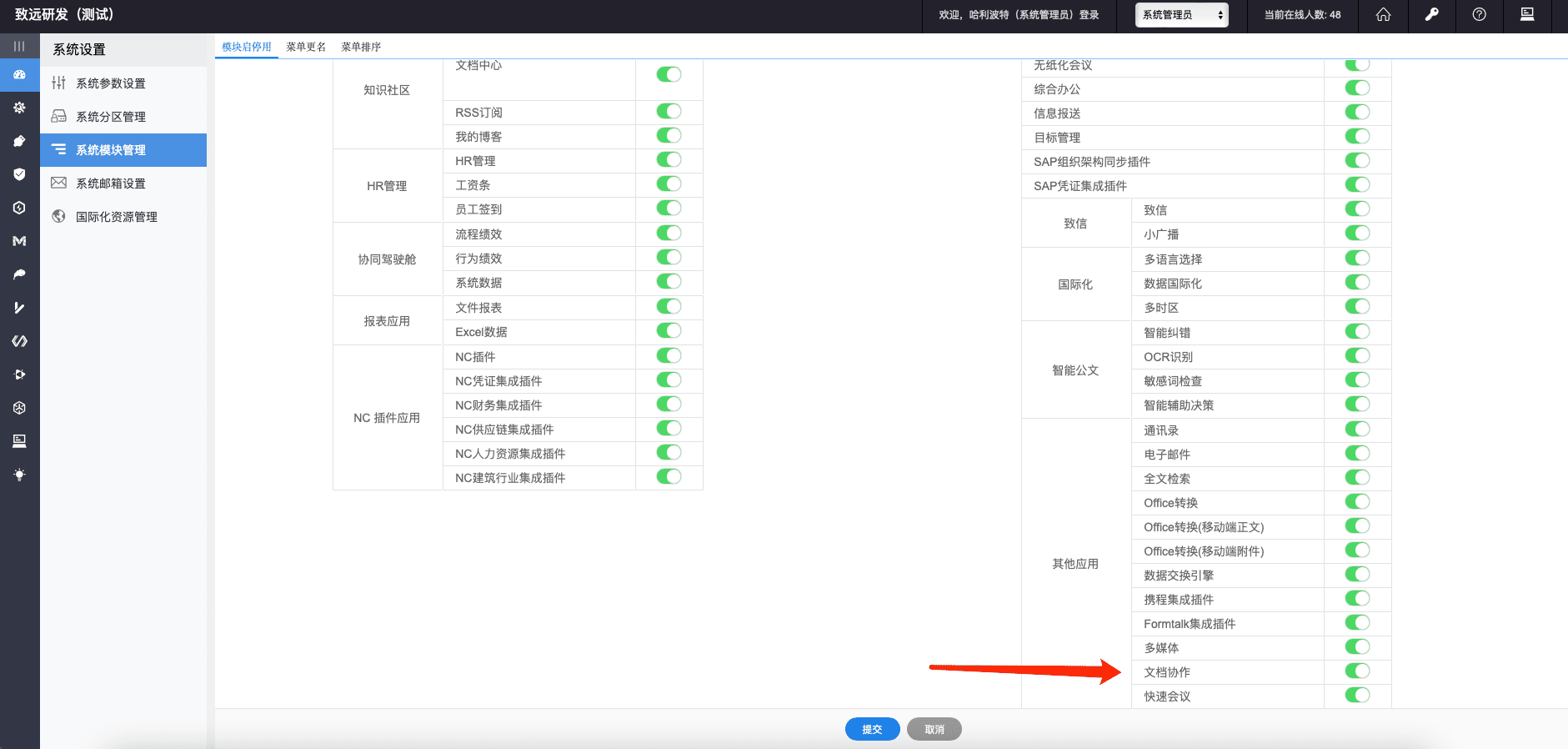This screenshot has height=749, width=1568.
Task: Click the key icon in top bar
Action: (x=1431, y=14)
